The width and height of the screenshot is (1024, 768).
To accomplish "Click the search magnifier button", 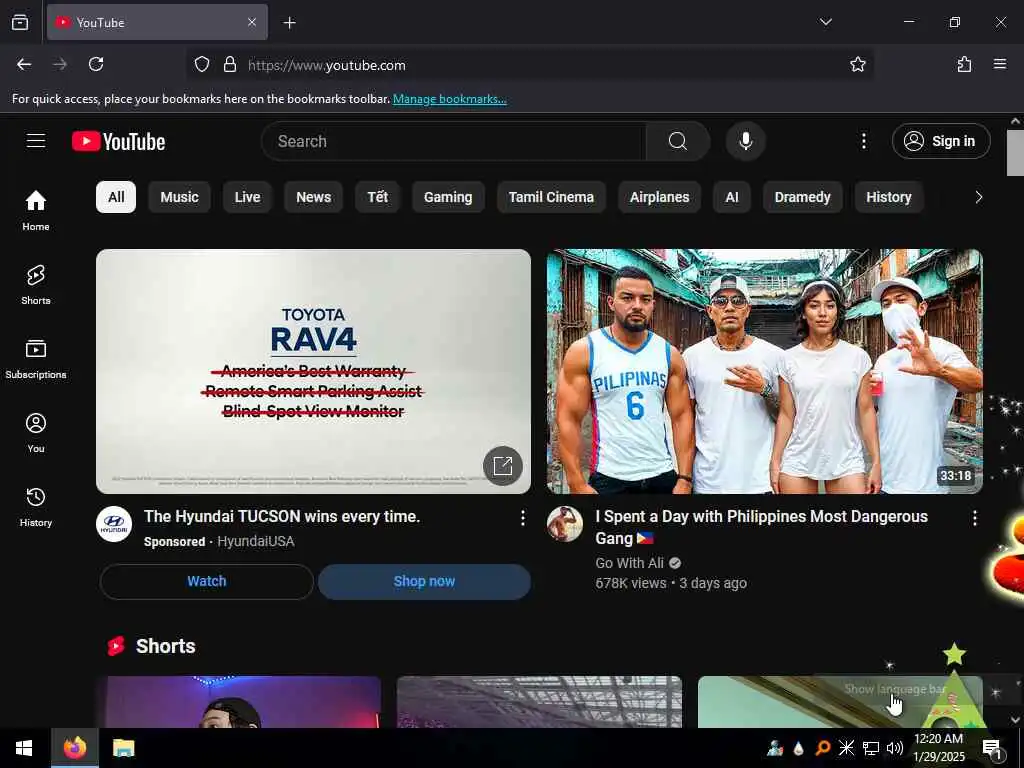I will tap(678, 141).
